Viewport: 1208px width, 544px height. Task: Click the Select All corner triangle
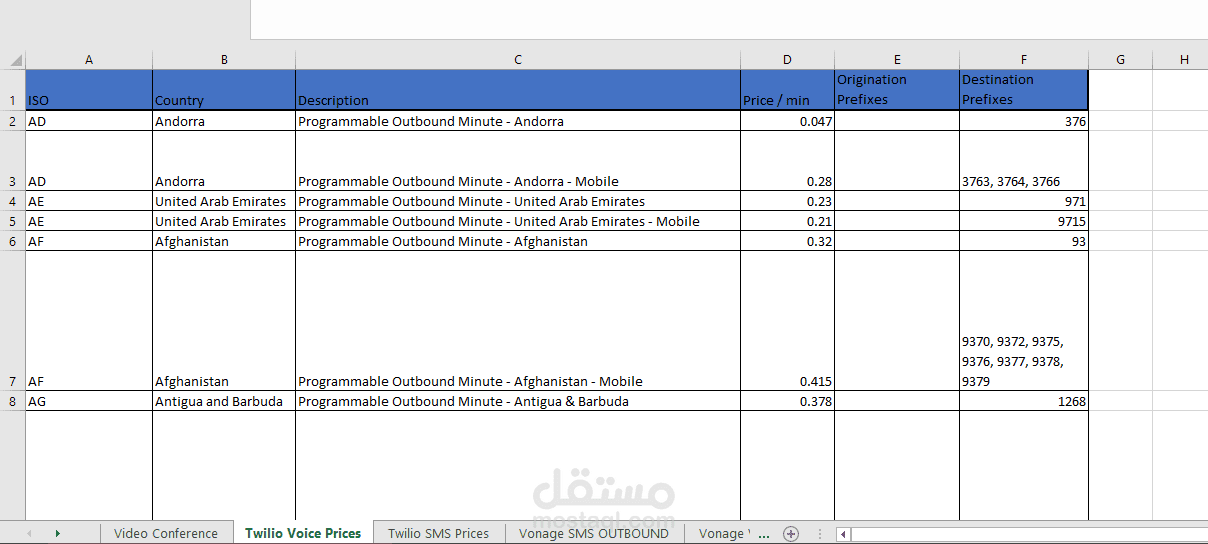pyautogui.click(x=17, y=60)
